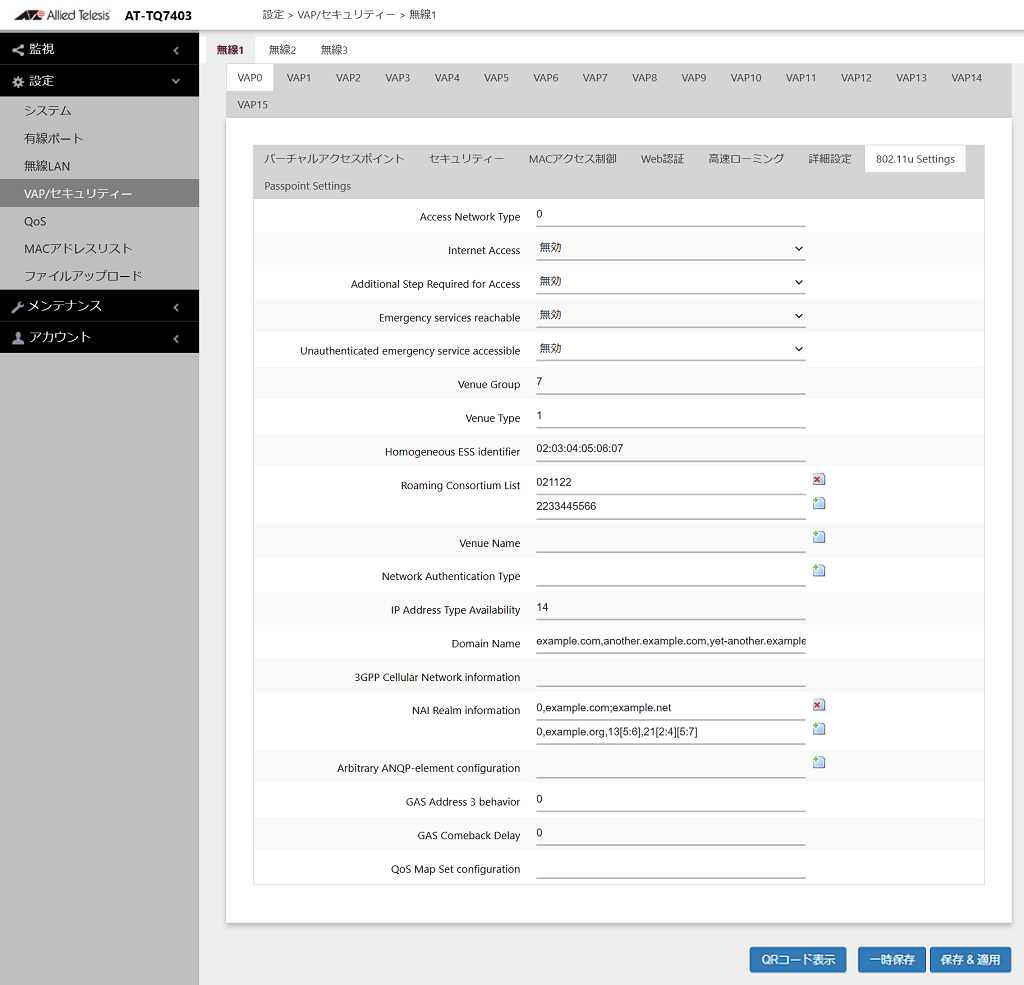Screen dimensions: 1024x985
Task: Switch to the 無線3 tab
Action: click(x=334, y=50)
